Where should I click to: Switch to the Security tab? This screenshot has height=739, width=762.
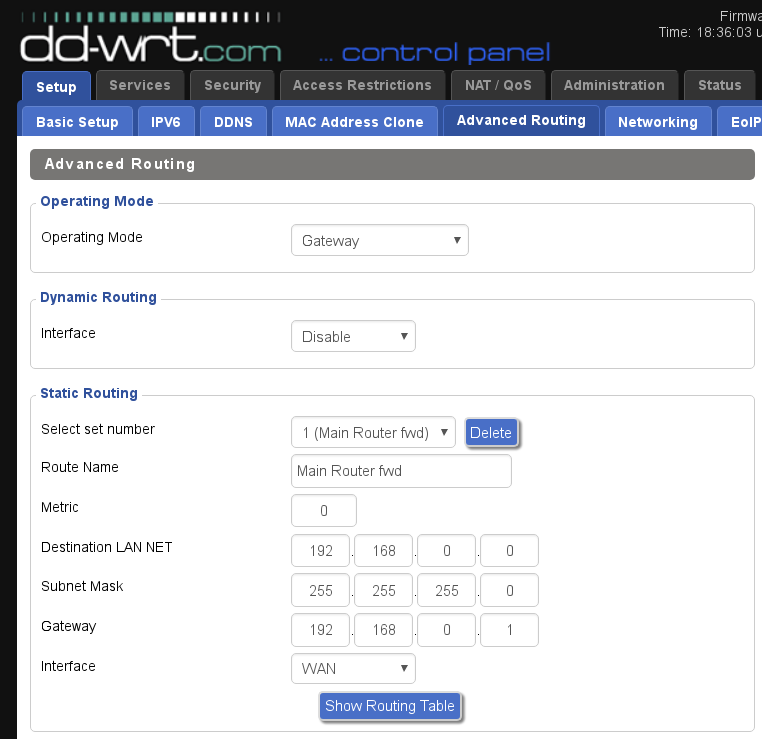tap(232, 85)
